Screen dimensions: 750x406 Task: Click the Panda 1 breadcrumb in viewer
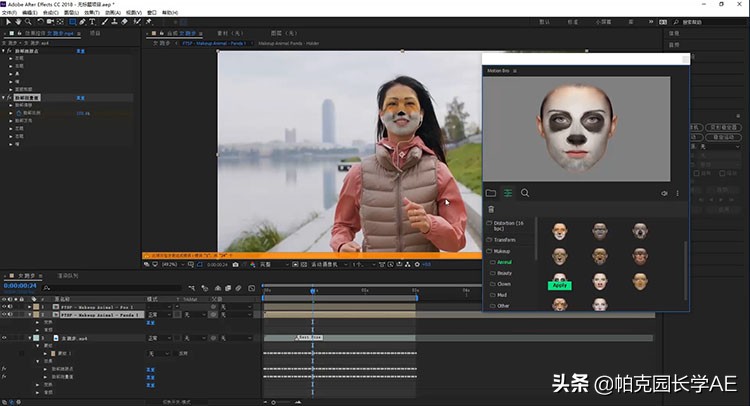point(214,44)
